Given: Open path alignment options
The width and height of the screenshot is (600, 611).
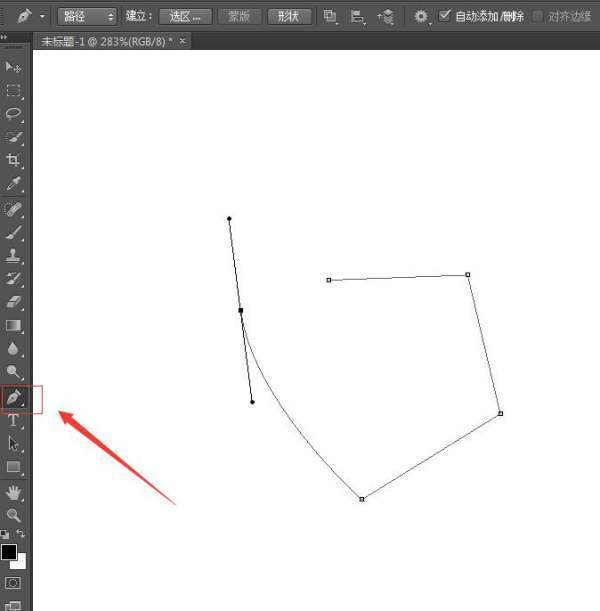Looking at the screenshot, I should (x=357, y=16).
